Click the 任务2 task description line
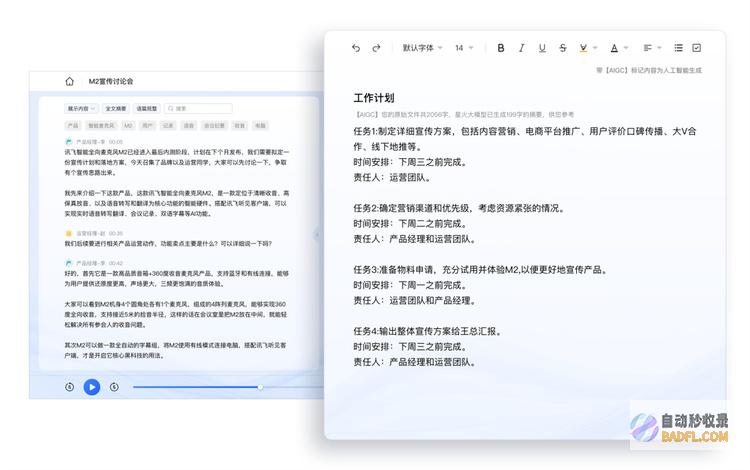This screenshot has height=470, width=750. (460, 208)
